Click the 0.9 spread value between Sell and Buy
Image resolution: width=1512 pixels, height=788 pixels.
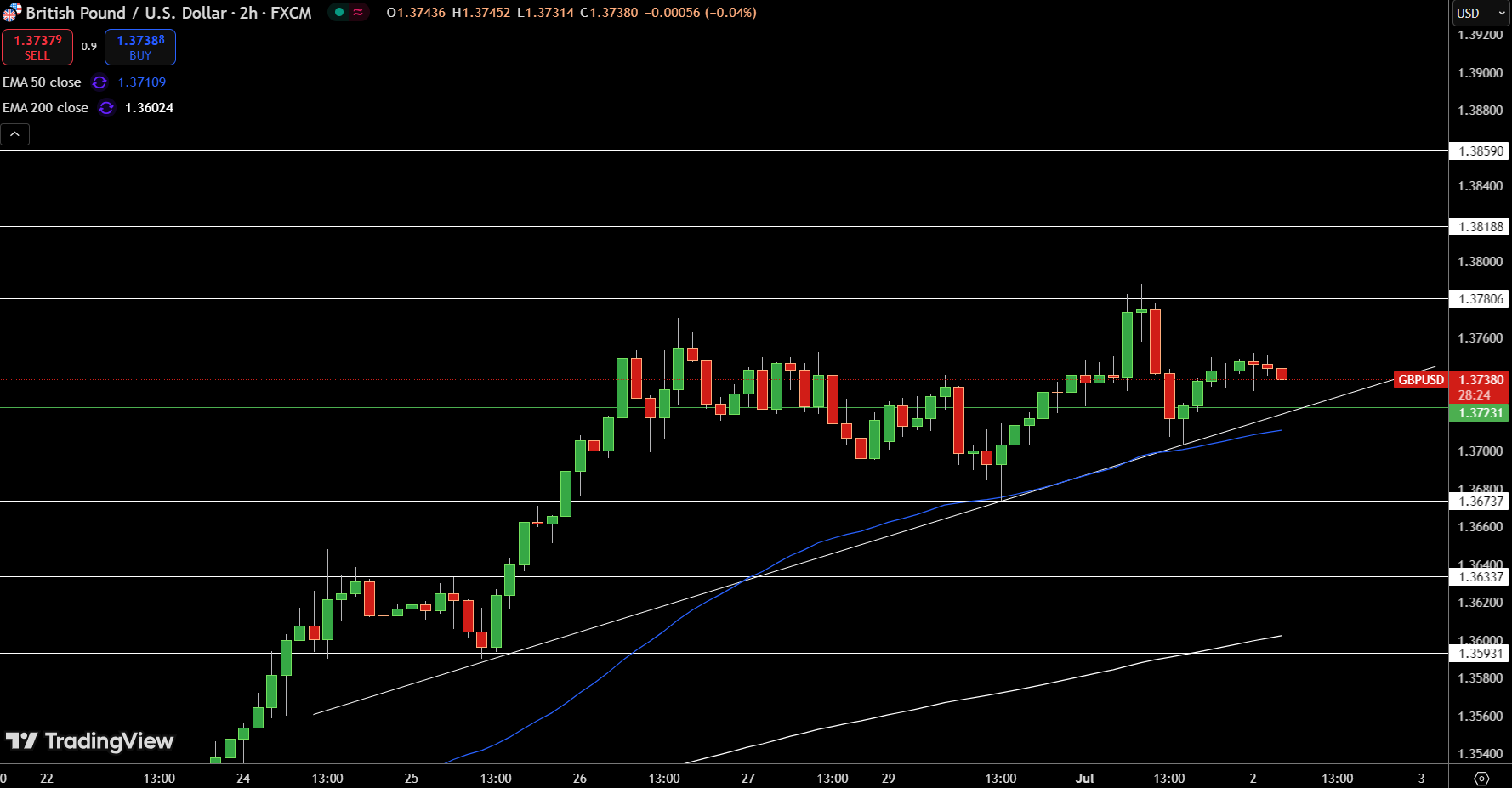[x=89, y=47]
